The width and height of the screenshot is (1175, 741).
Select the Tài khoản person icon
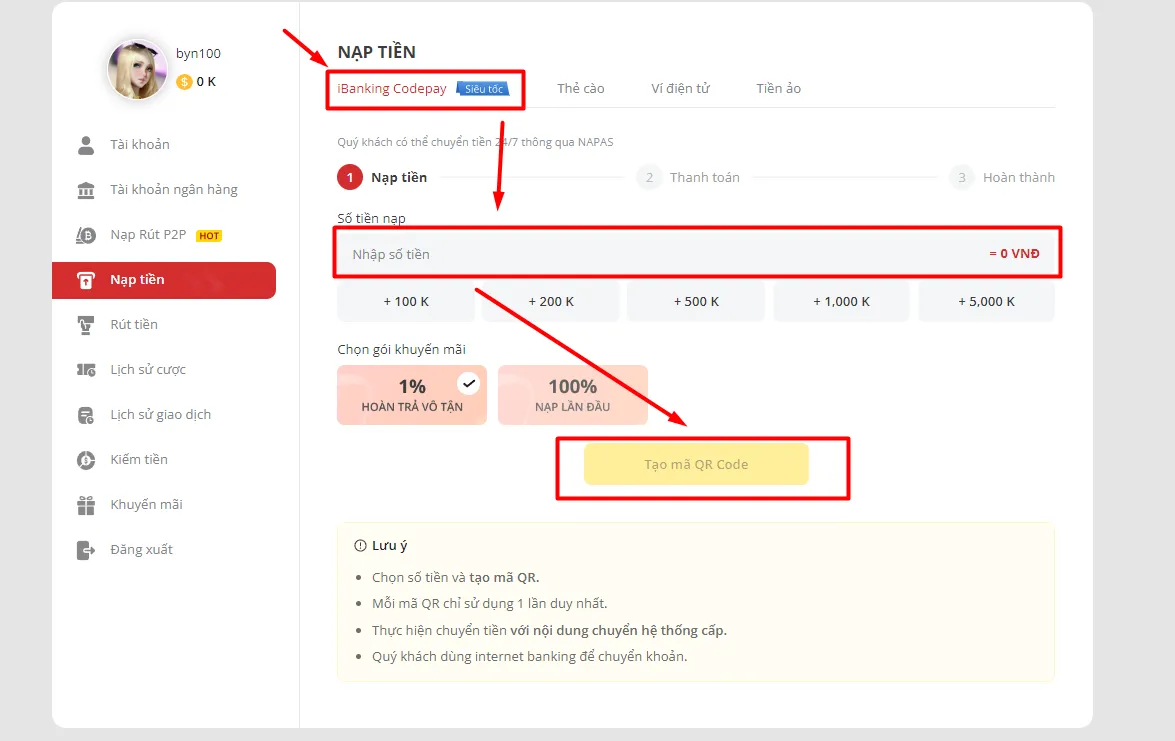[89, 144]
